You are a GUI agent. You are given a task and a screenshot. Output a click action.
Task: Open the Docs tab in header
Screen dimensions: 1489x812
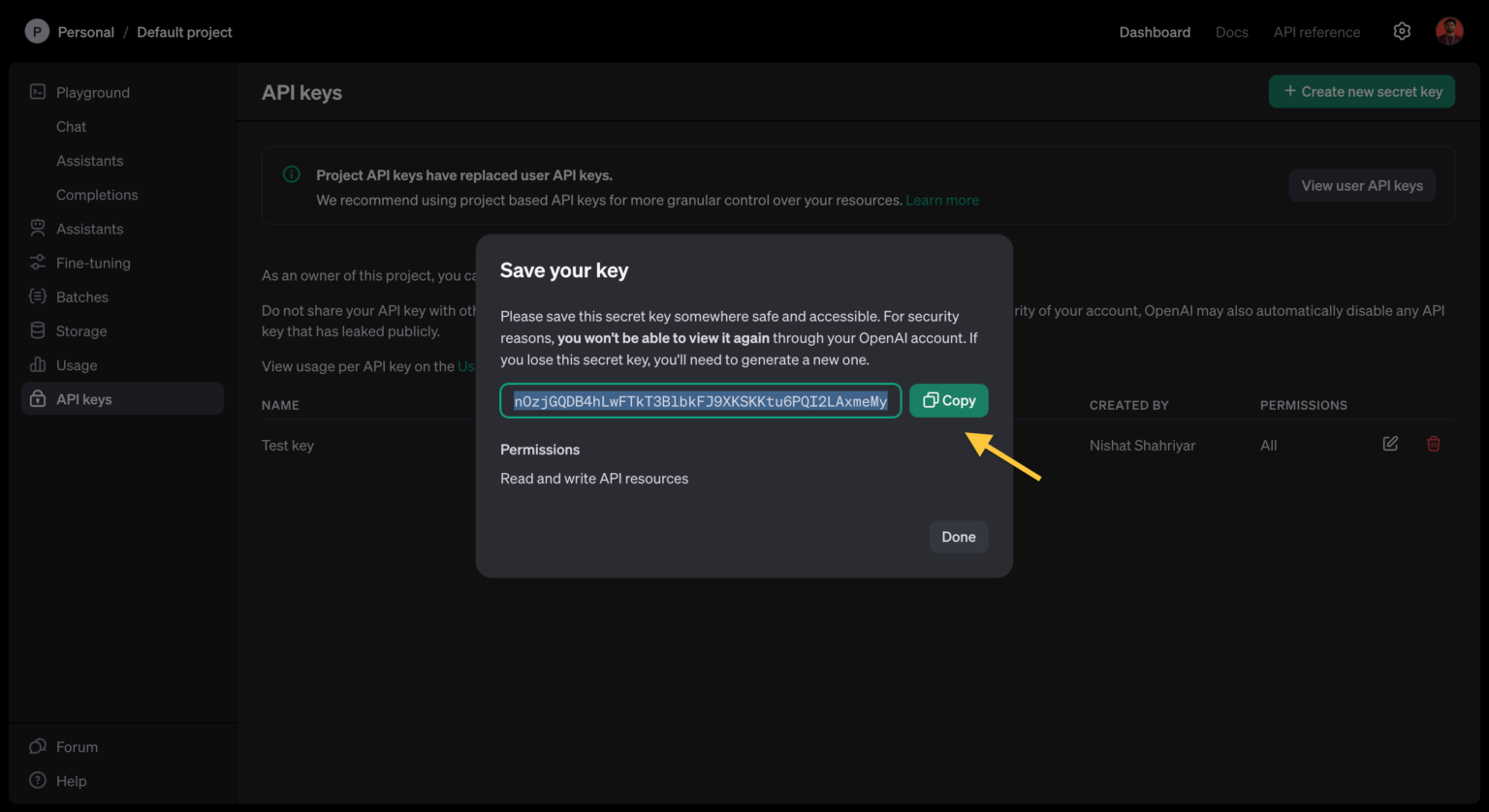click(1231, 32)
